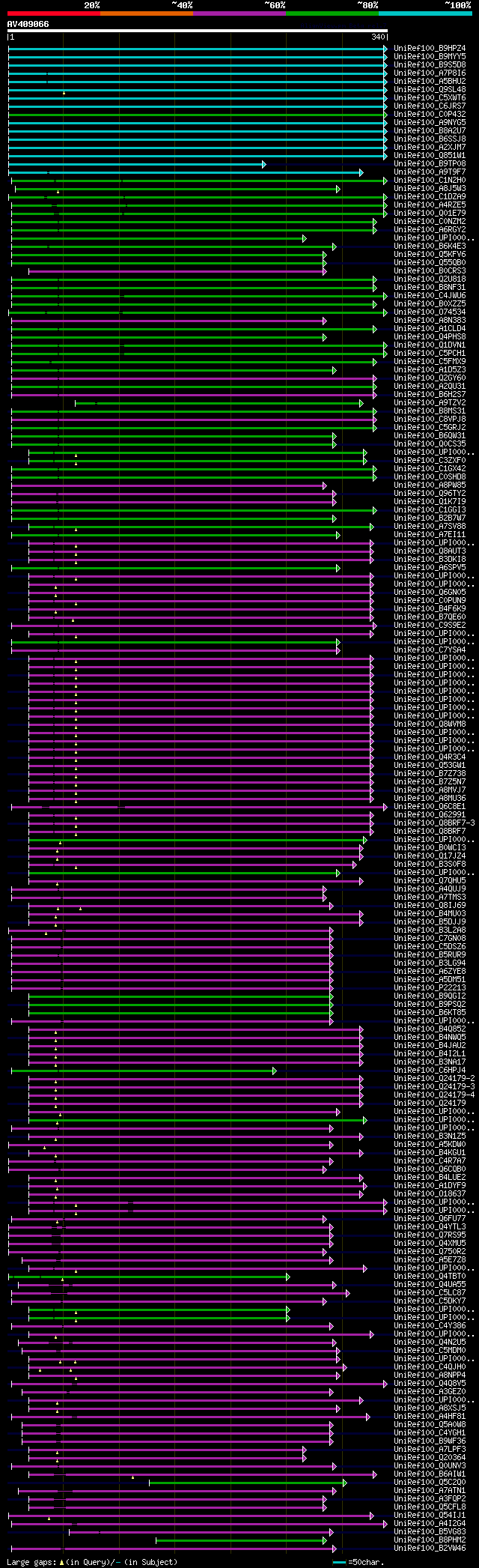
Task: Select the UniRef100_A4RZE5 label
Action: click(430, 205)
